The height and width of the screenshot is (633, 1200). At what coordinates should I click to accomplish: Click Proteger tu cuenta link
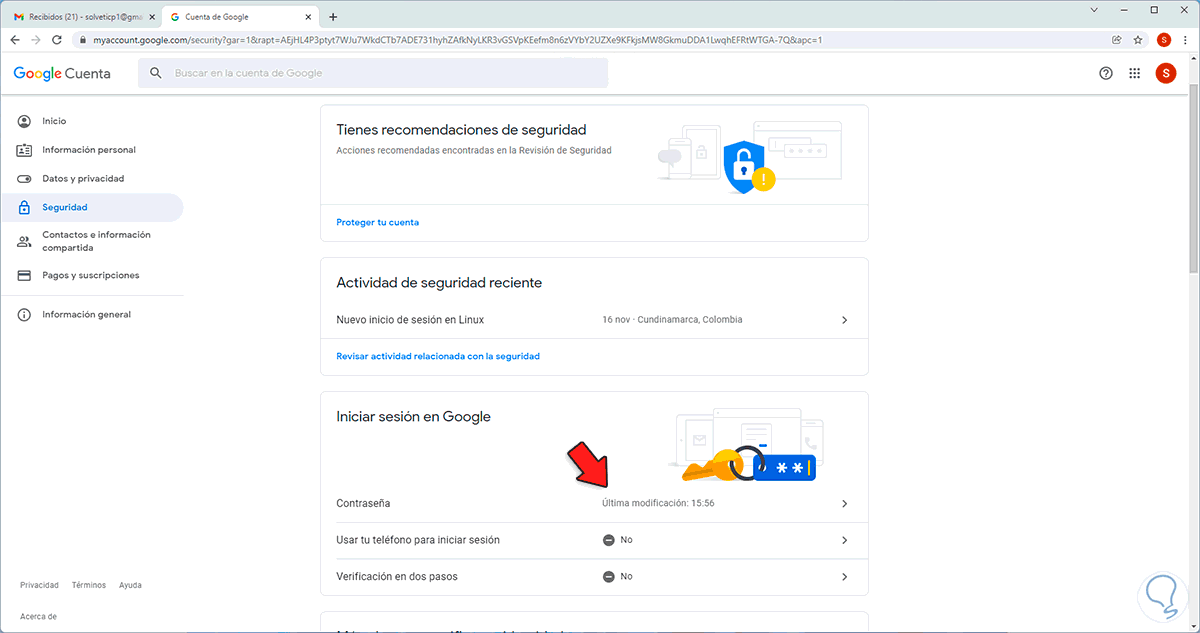[x=378, y=222]
